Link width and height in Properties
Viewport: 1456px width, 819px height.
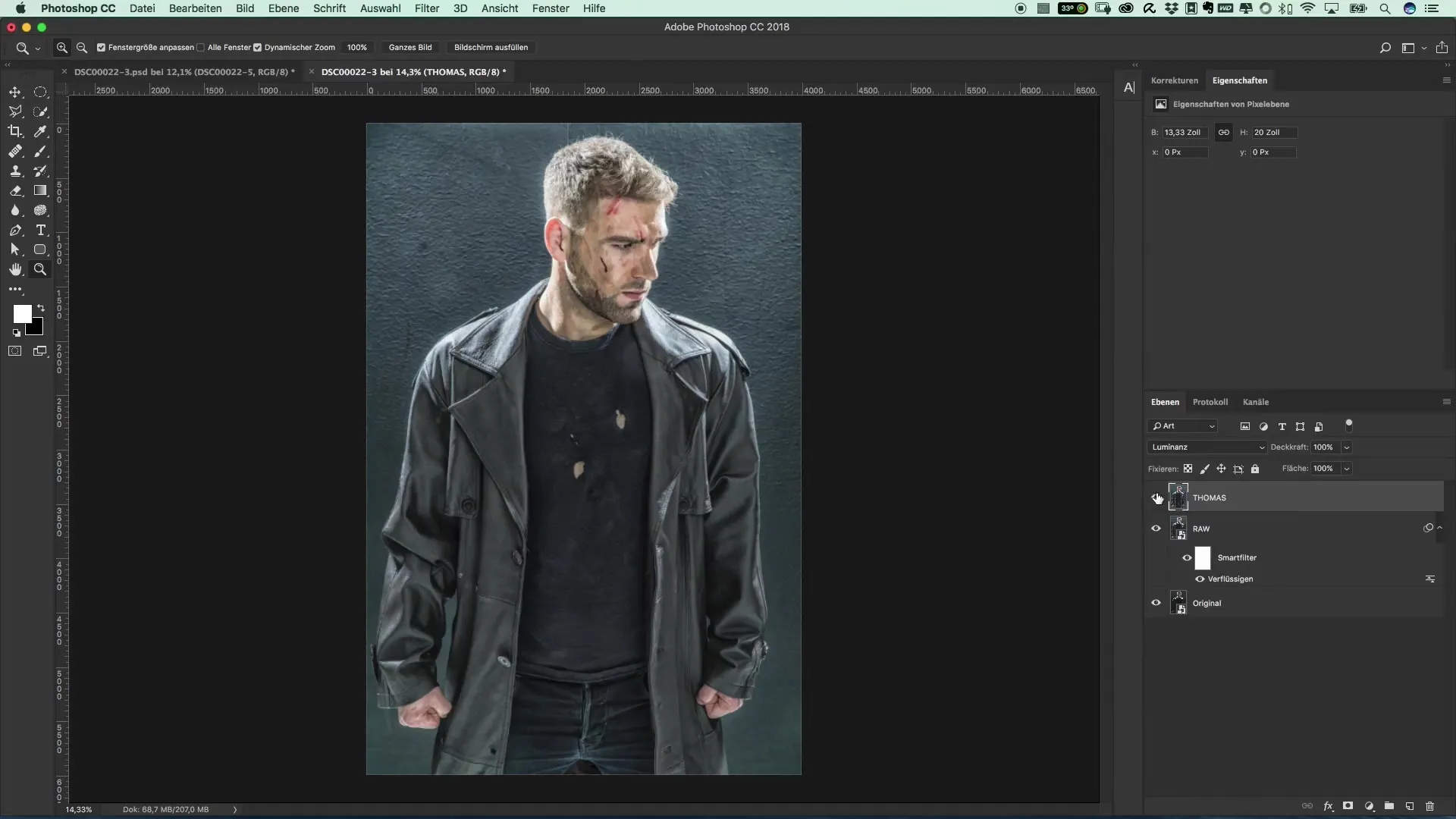tap(1223, 132)
